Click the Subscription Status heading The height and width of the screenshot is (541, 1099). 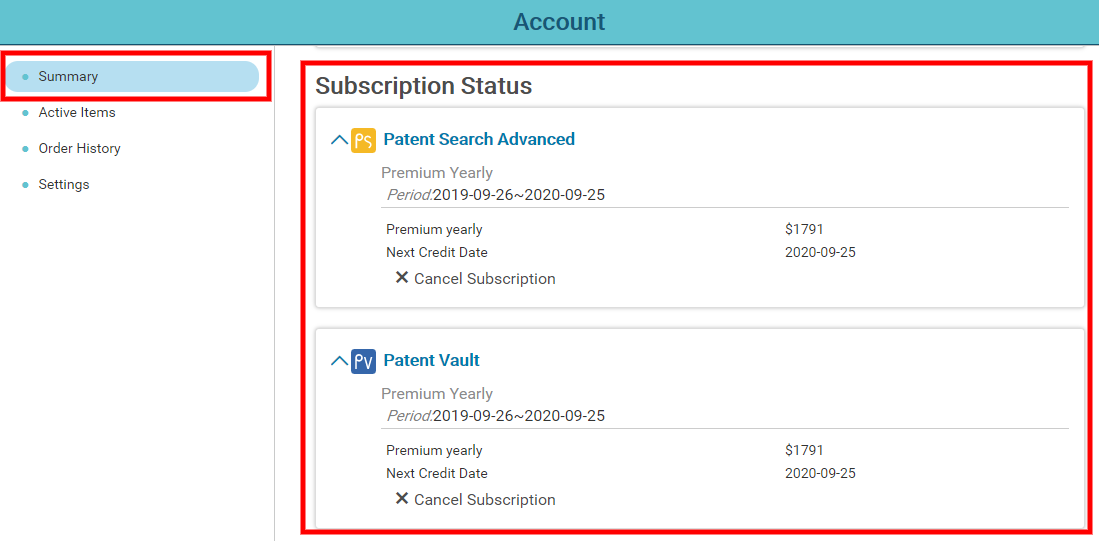(x=423, y=85)
